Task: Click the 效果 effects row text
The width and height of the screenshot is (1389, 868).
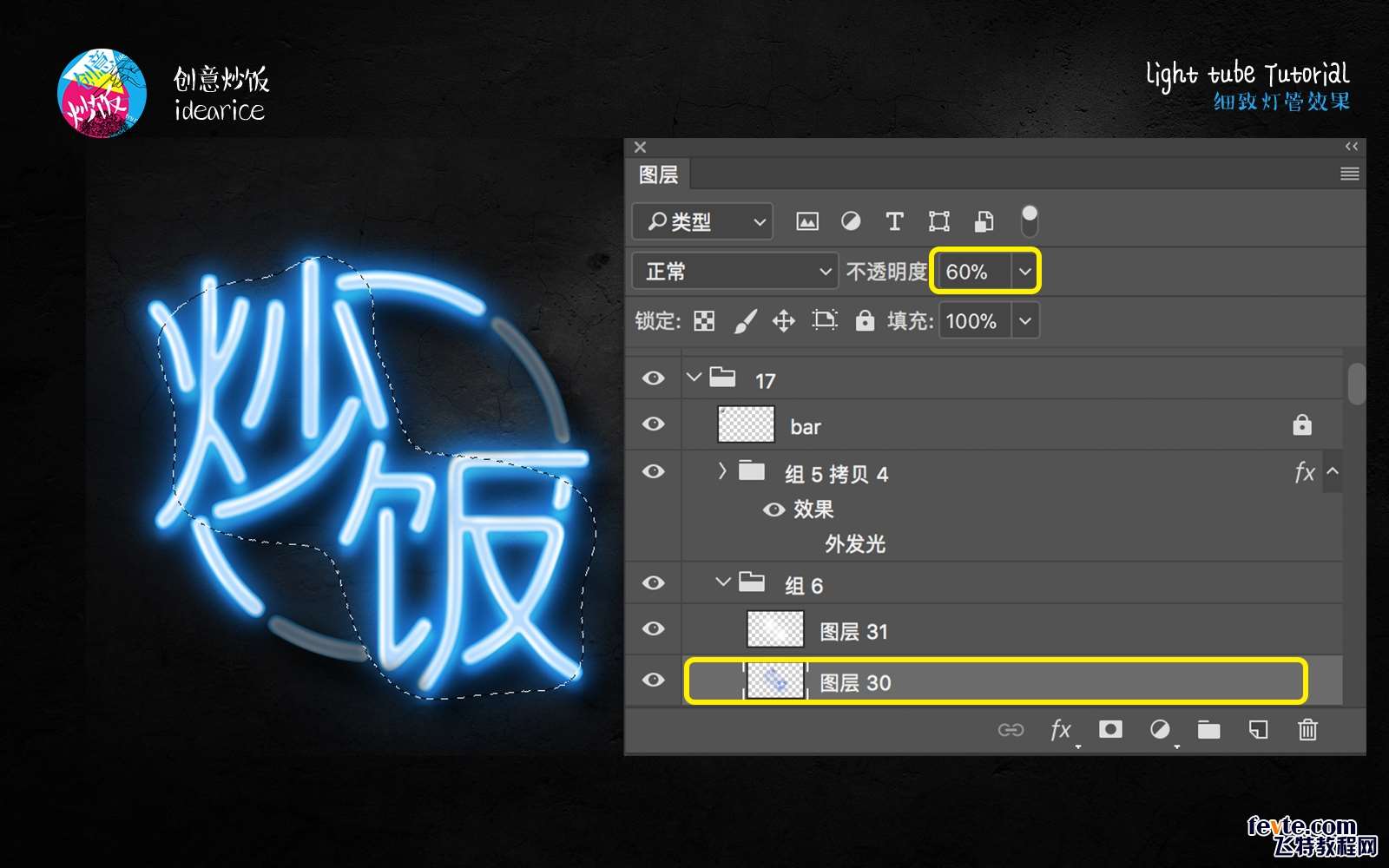Action: coord(813,510)
